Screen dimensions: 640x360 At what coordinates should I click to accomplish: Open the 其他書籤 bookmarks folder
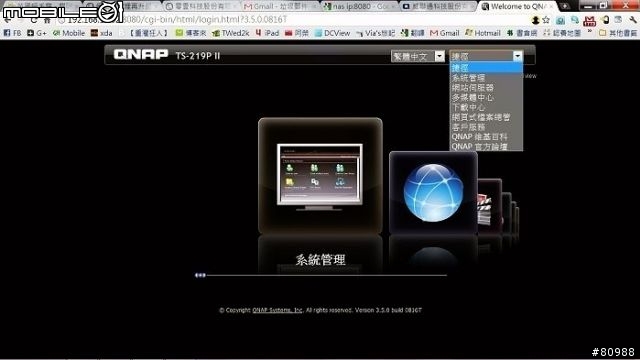618,33
